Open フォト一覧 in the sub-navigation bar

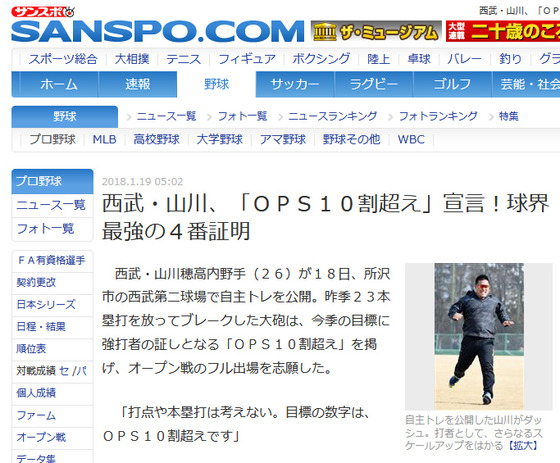point(242,116)
